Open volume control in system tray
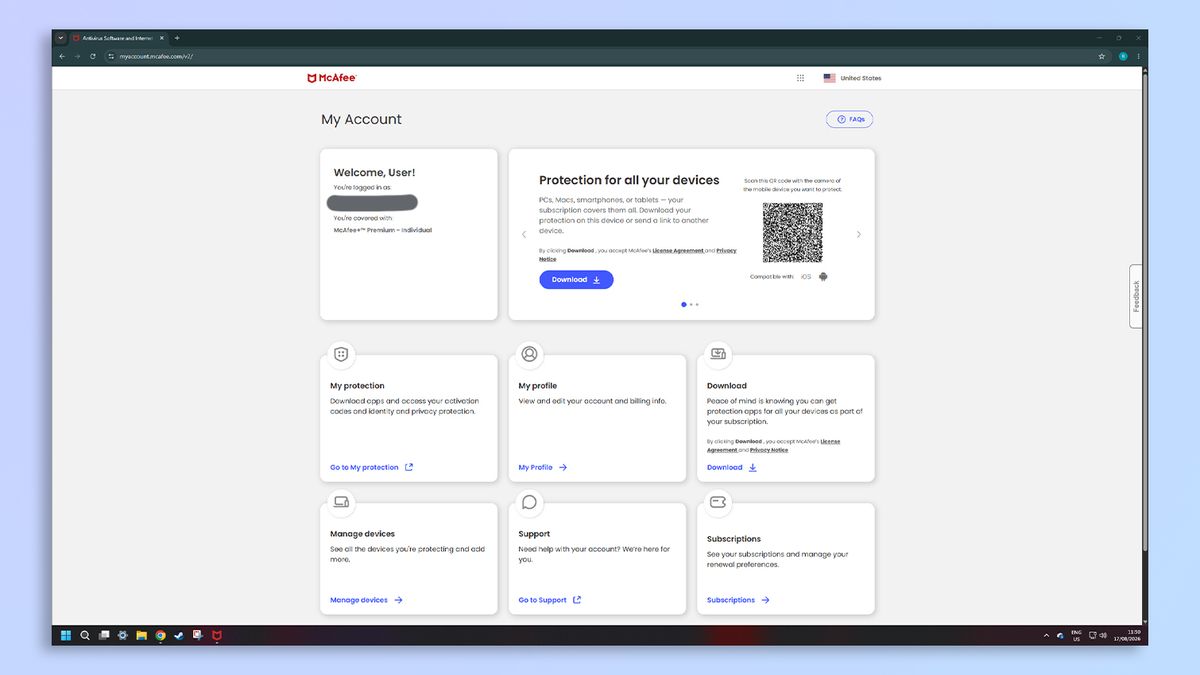Image resolution: width=1200 pixels, height=675 pixels. coord(1103,636)
